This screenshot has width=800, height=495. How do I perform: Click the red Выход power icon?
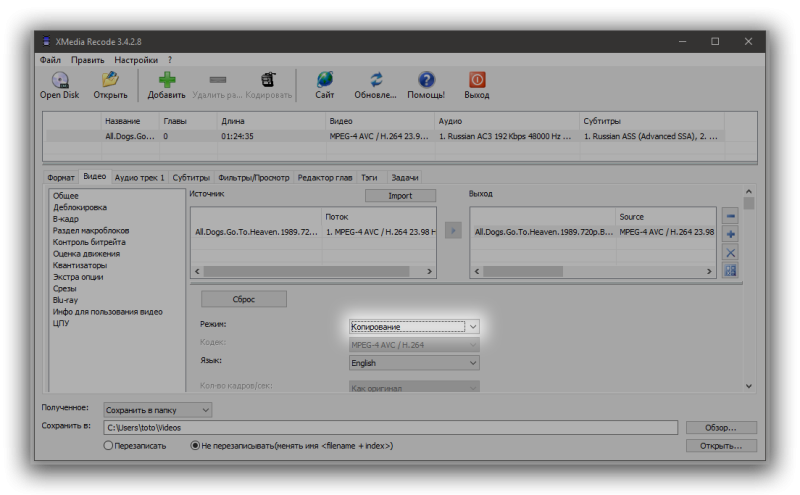[477, 80]
